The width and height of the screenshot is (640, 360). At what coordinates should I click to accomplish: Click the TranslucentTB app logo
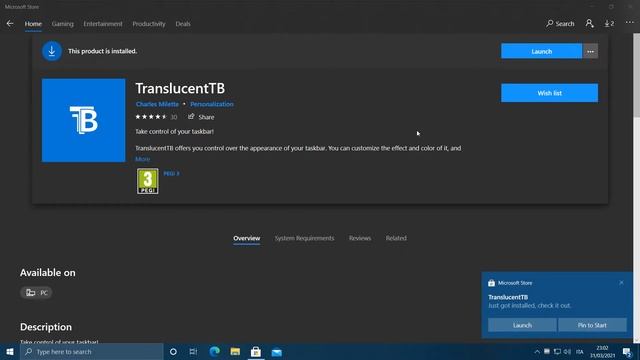click(83, 120)
